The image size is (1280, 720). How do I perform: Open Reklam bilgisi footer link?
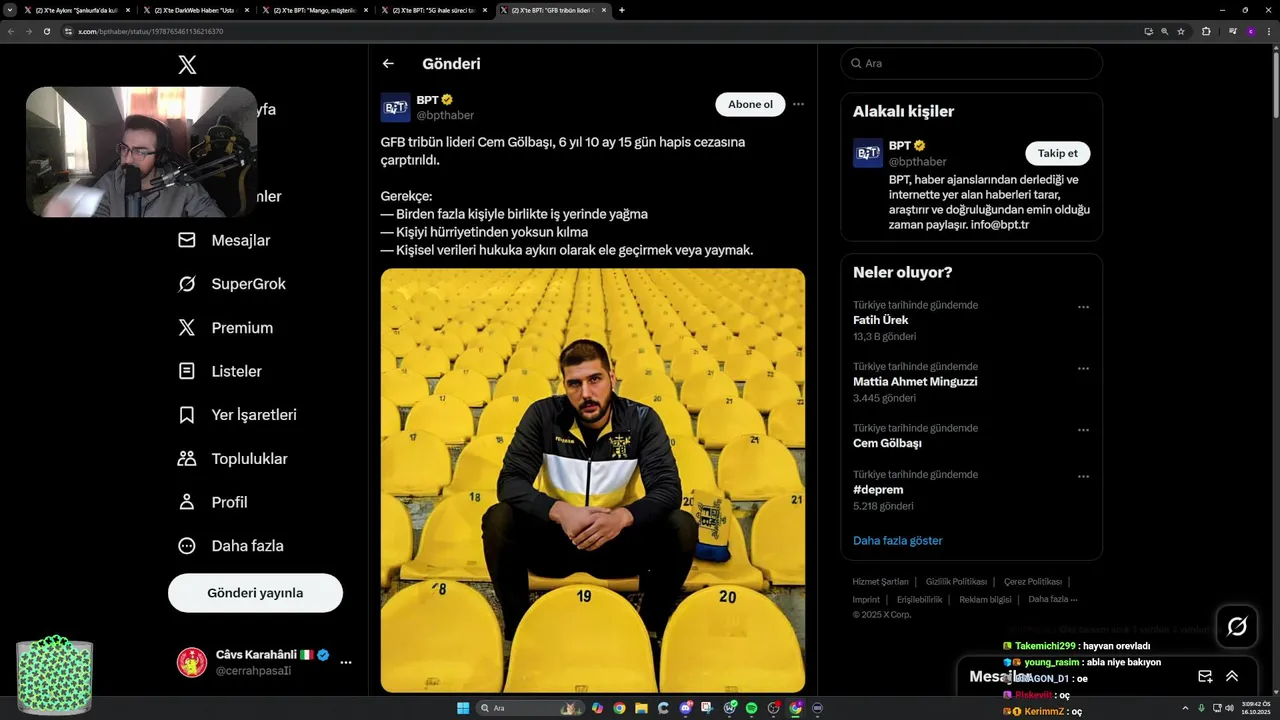[985, 599]
